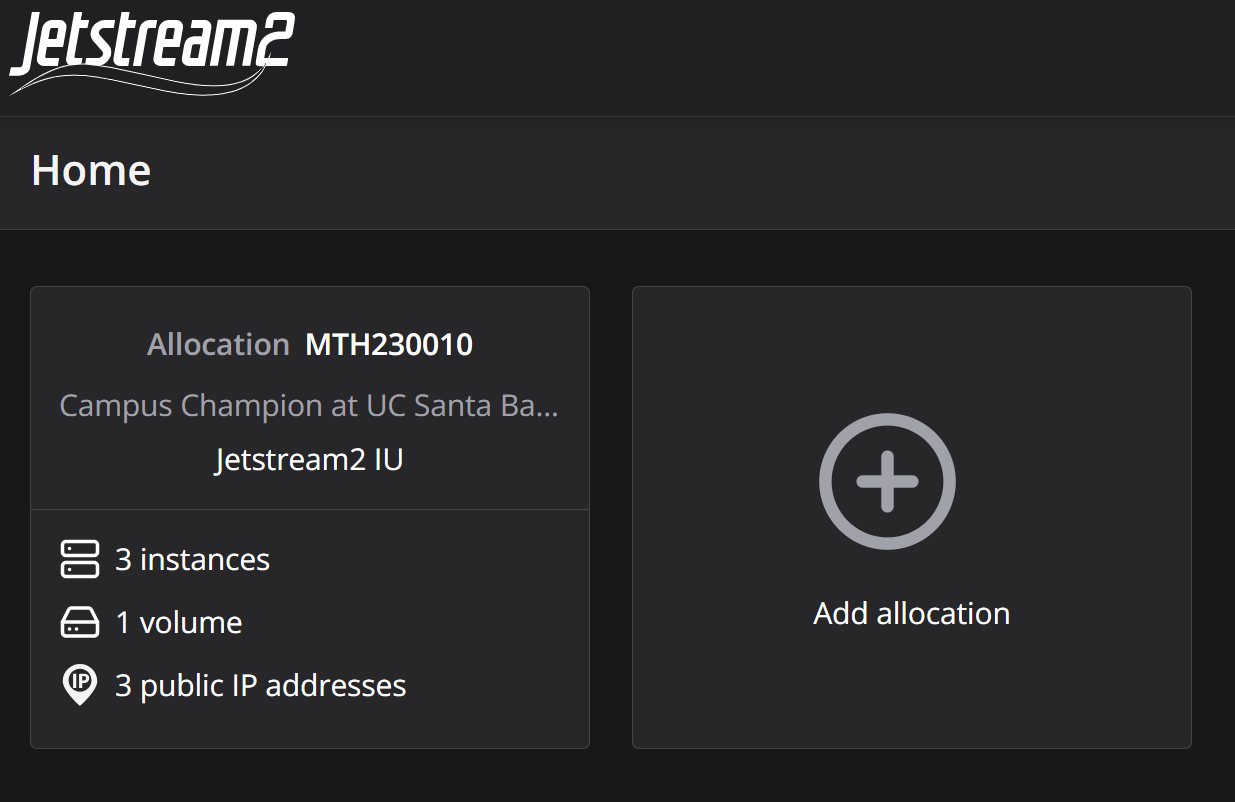The image size is (1235, 802).
Task: Click the public IP location pin icon
Action: pyautogui.click(x=80, y=685)
